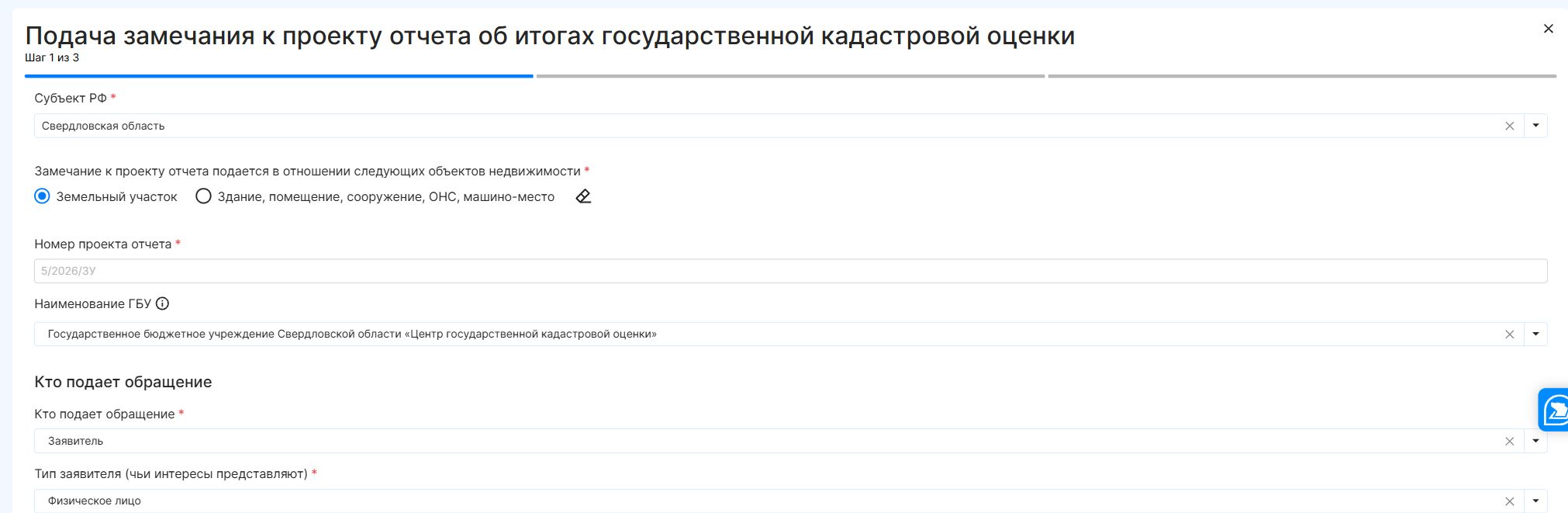The height and width of the screenshot is (513, 1568).
Task: Click the Номер проекта отчета input field
Action: [x=790, y=271]
